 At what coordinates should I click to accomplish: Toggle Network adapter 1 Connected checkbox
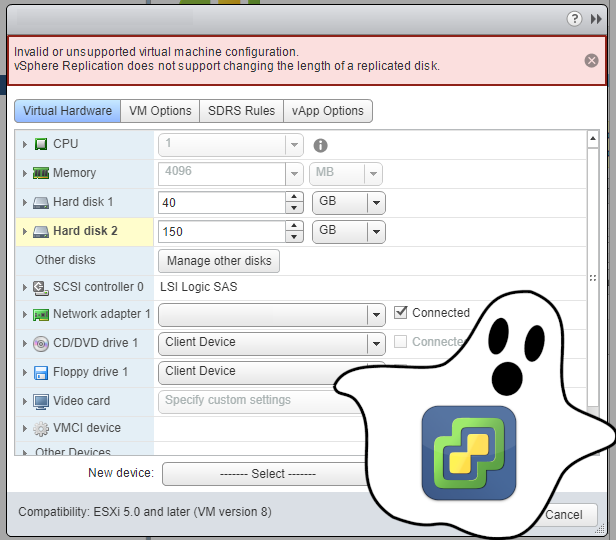pos(400,313)
